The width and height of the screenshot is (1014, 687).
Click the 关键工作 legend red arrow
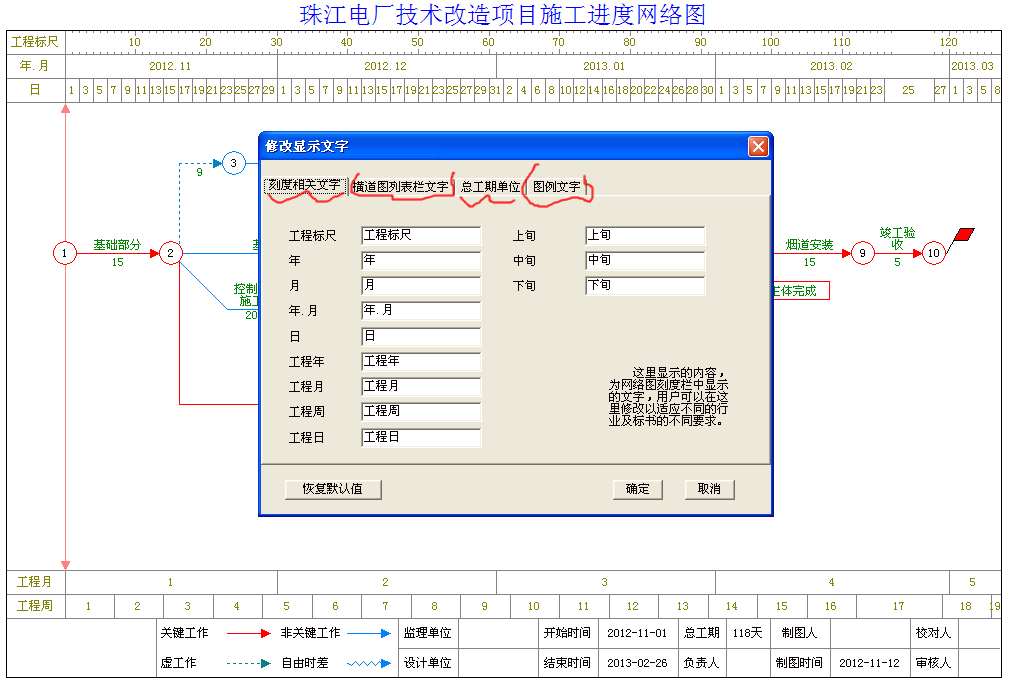pos(249,634)
